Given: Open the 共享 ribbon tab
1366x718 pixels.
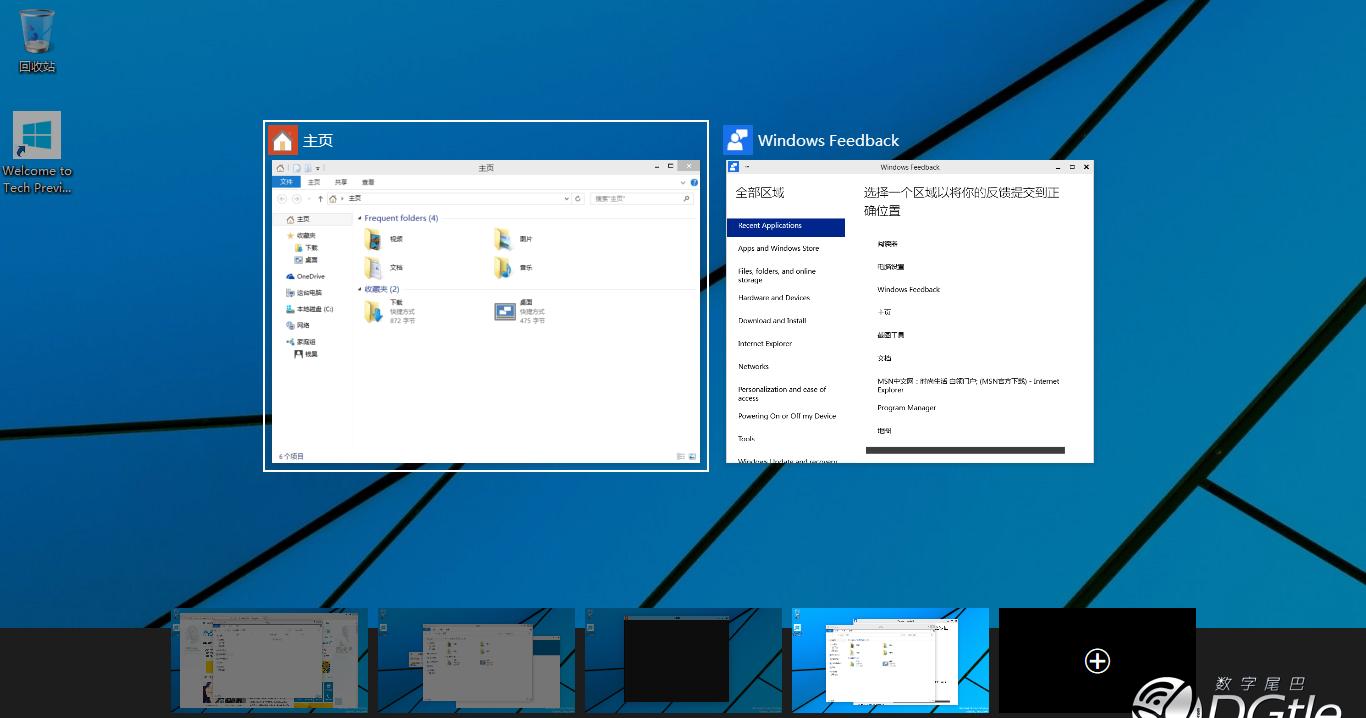Looking at the screenshot, I should point(341,182).
